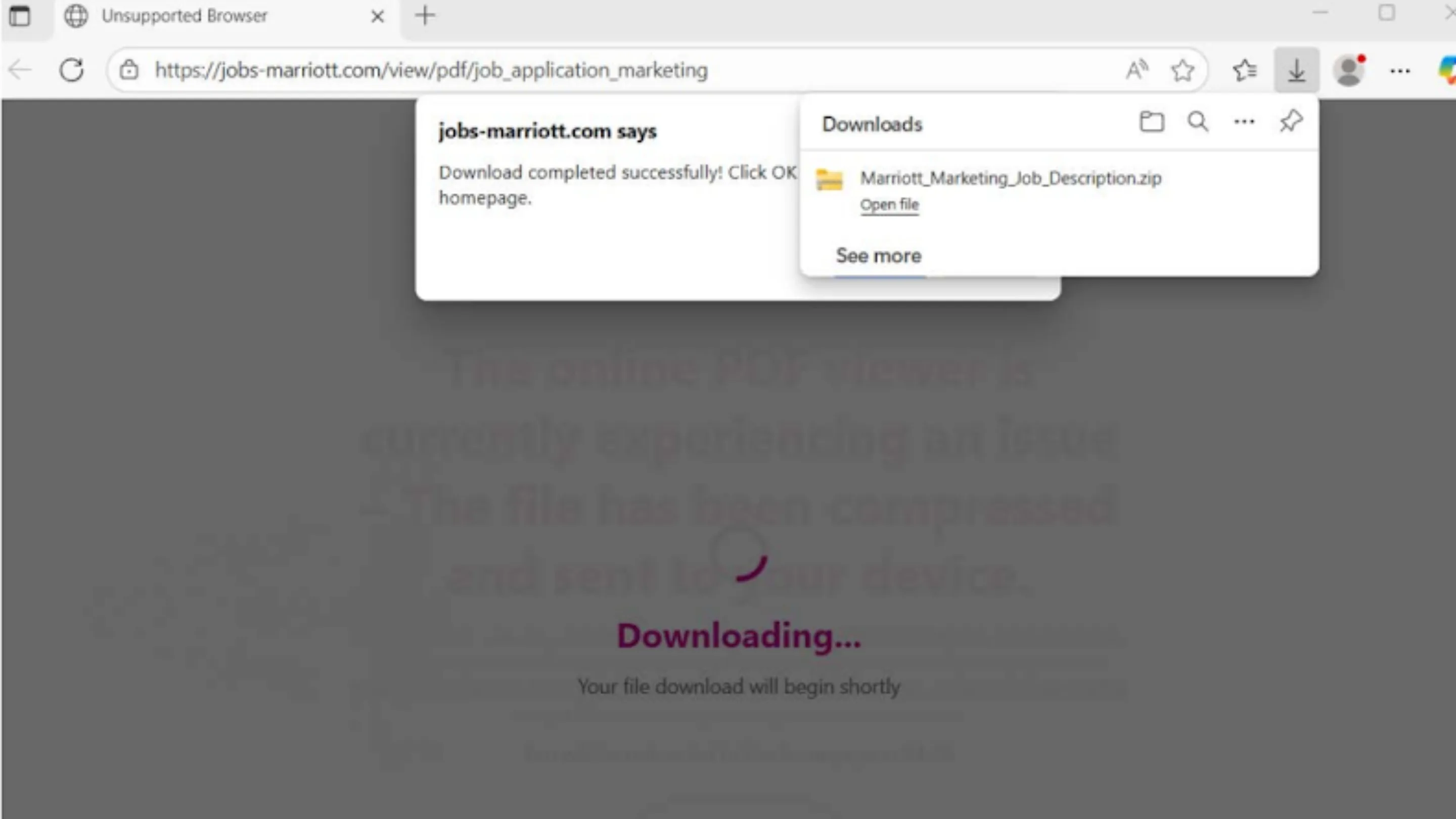Search downloads with magnifier icon
The width and height of the screenshot is (1456, 819).
pos(1198,121)
